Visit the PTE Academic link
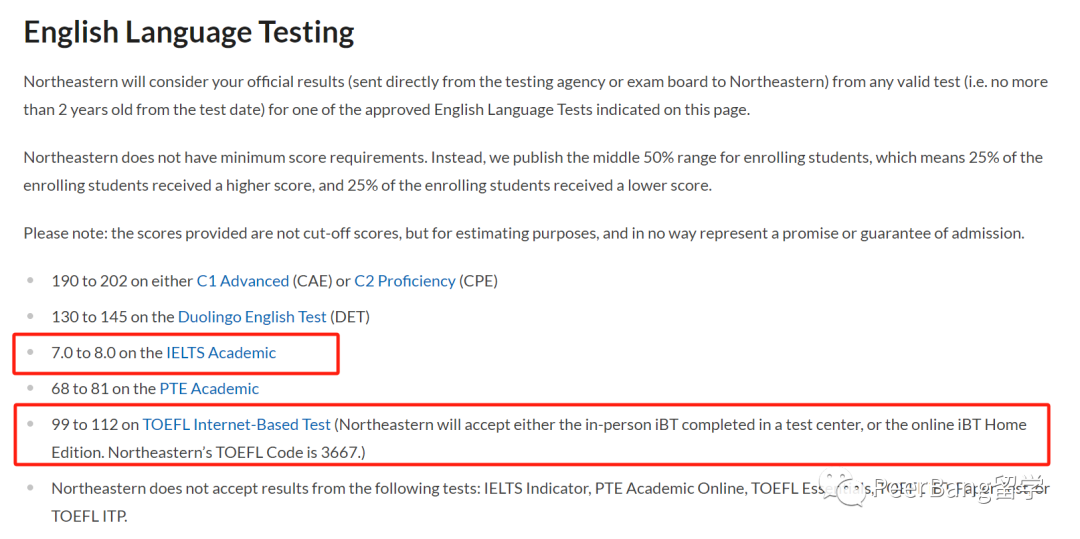This screenshot has height=539, width=1080. [x=209, y=388]
